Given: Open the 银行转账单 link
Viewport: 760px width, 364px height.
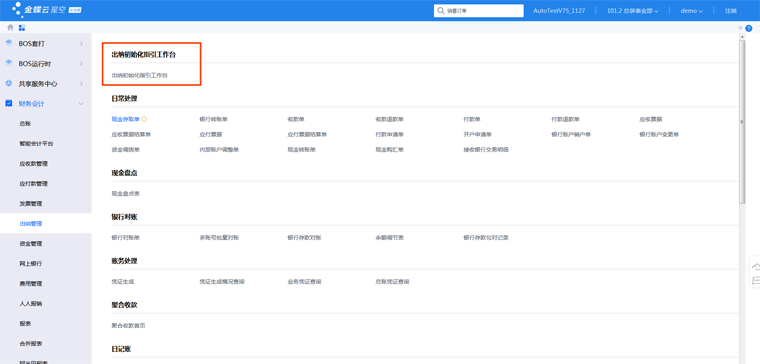Looking at the screenshot, I should point(214,119).
